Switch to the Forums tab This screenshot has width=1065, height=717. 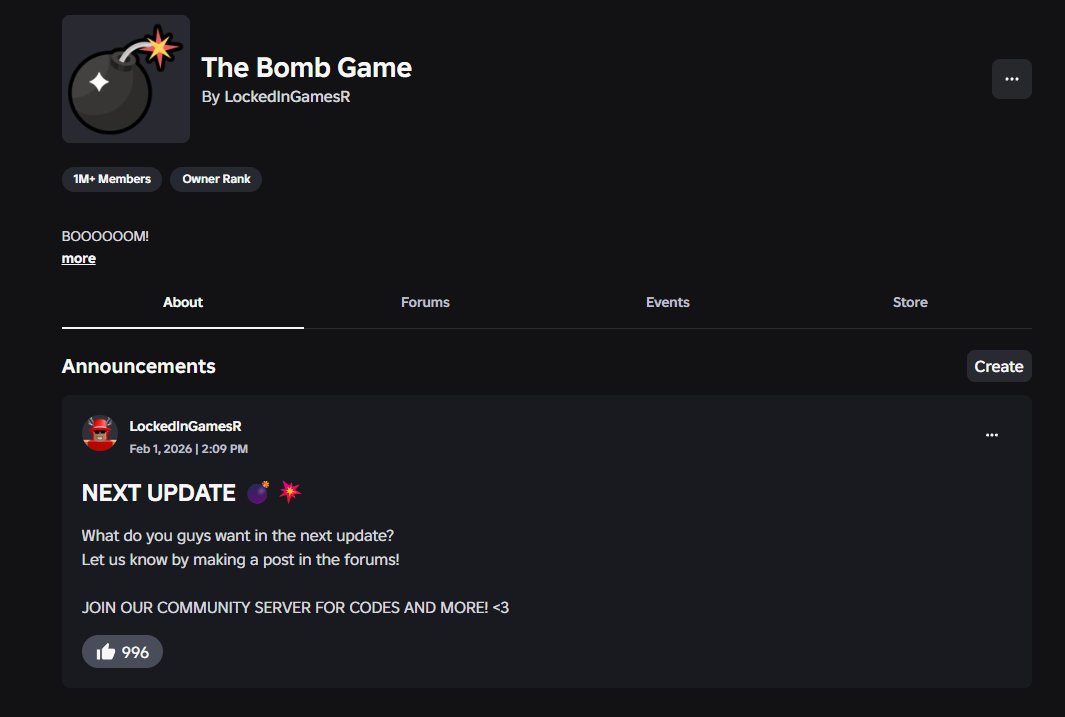pos(425,302)
